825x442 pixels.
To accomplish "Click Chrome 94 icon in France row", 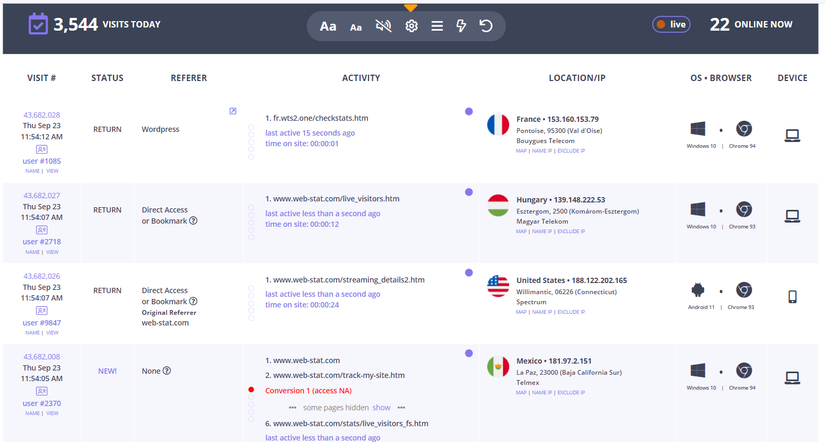I will pos(743,128).
